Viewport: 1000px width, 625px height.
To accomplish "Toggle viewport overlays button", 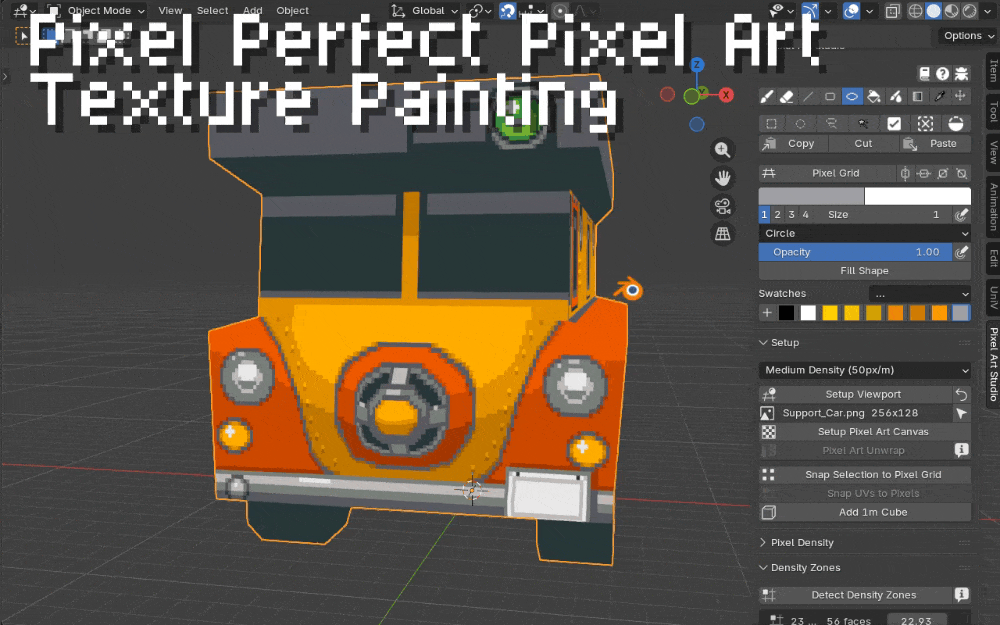I will click(851, 11).
